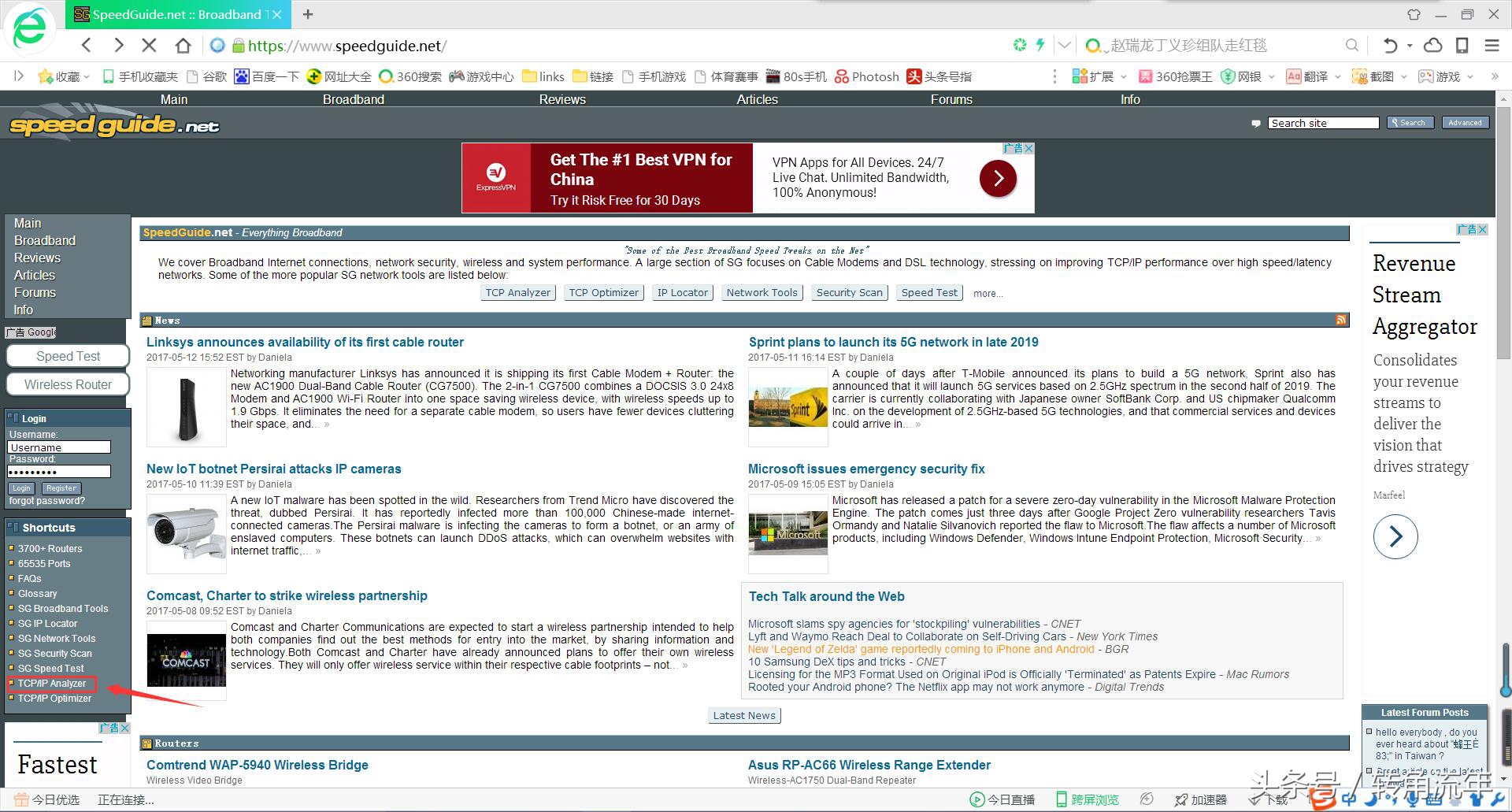Open the 头条号指 bookmark
This screenshot has width=1512, height=812.
click(x=939, y=76)
